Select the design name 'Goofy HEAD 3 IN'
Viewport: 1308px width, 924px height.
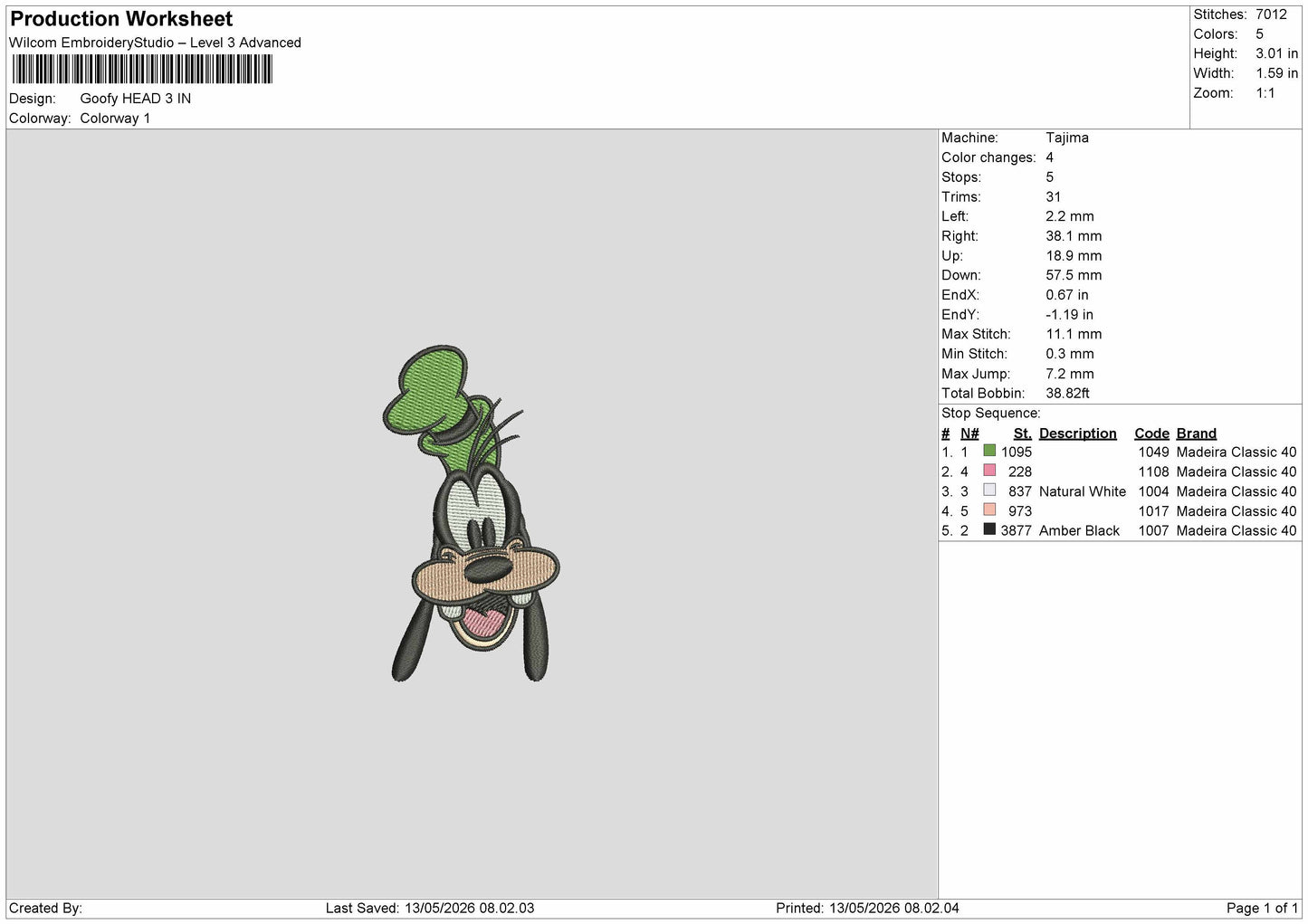pyautogui.click(x=136, y=99)
